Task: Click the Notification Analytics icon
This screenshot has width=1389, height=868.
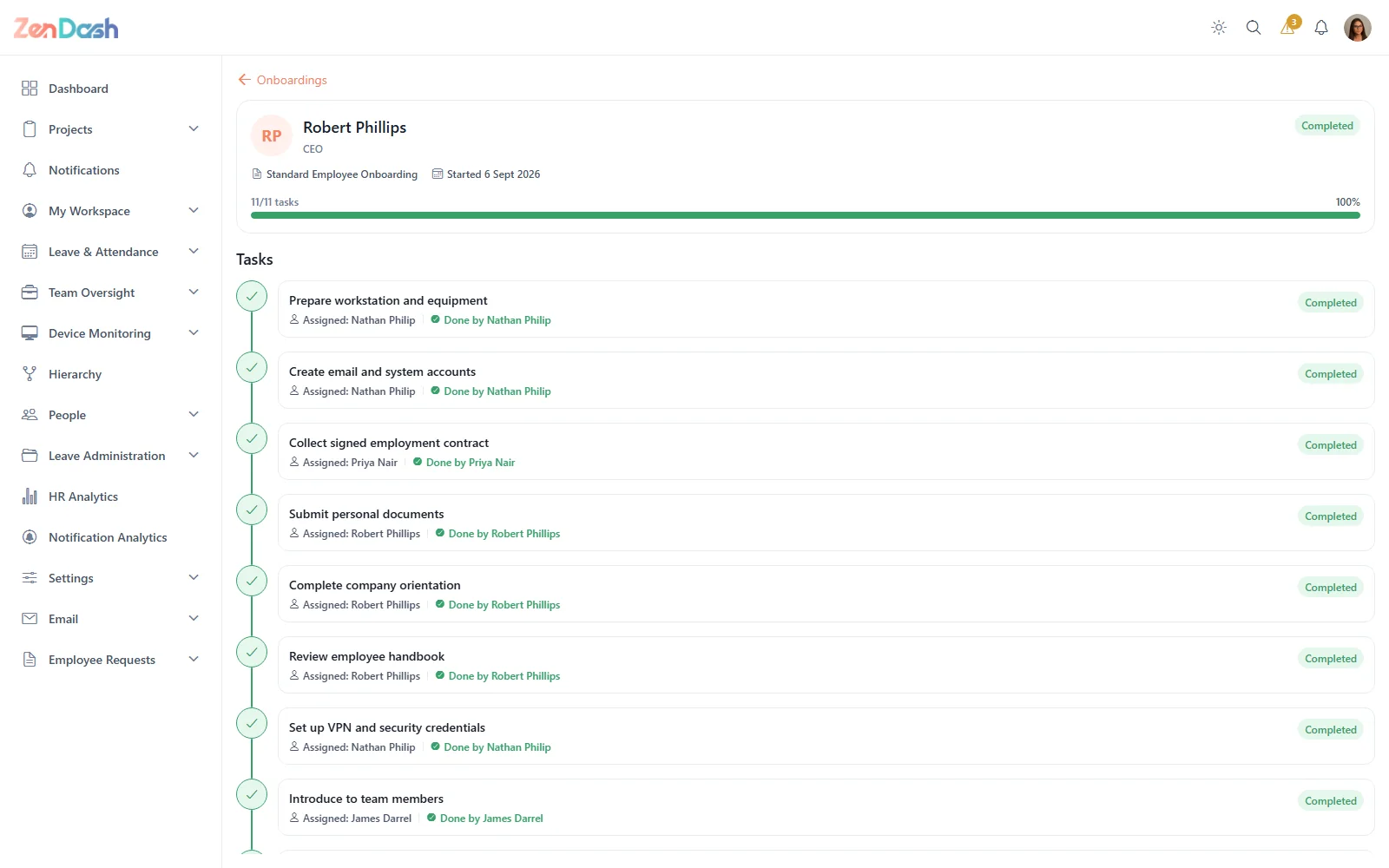Action: [30, 537]
